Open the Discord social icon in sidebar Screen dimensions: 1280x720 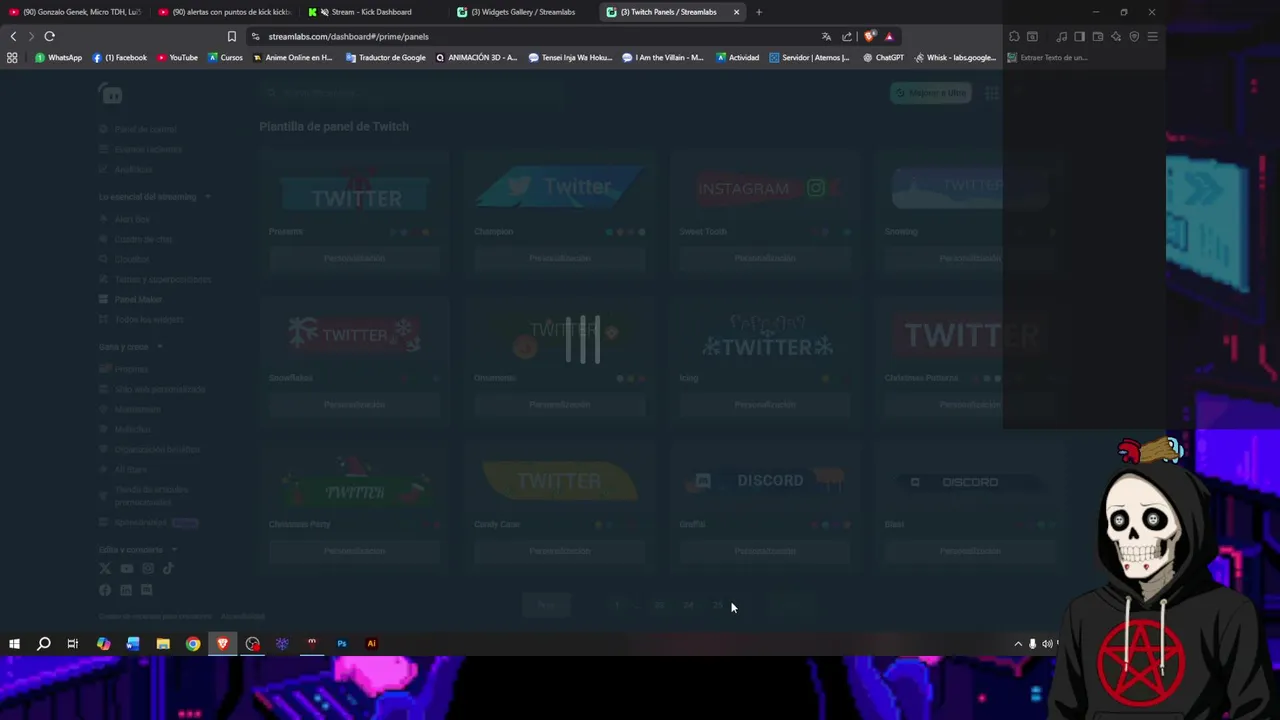point(147,590)
